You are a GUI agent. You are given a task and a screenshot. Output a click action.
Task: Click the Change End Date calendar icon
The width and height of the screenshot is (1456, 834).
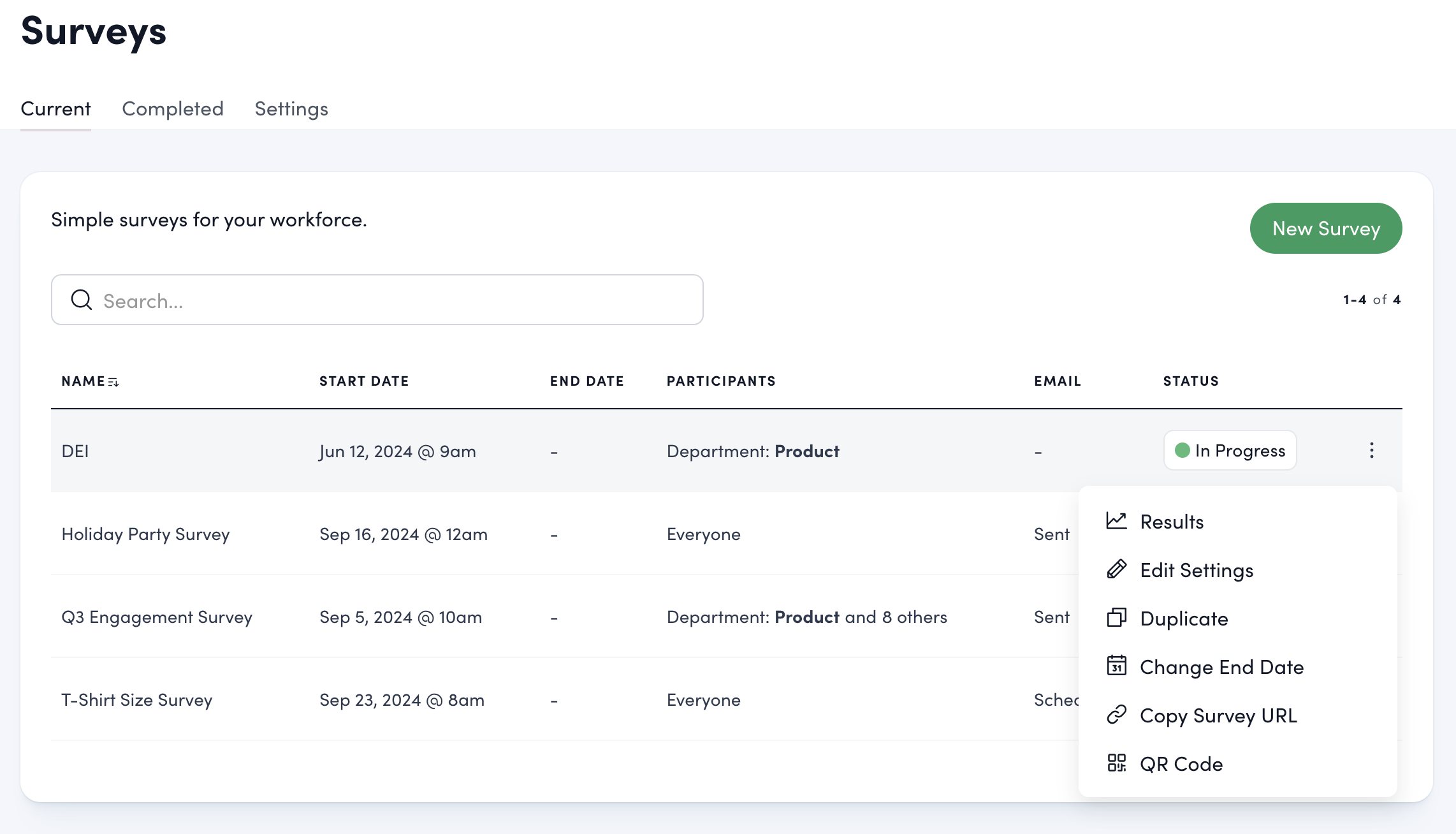pos(1116,666)
